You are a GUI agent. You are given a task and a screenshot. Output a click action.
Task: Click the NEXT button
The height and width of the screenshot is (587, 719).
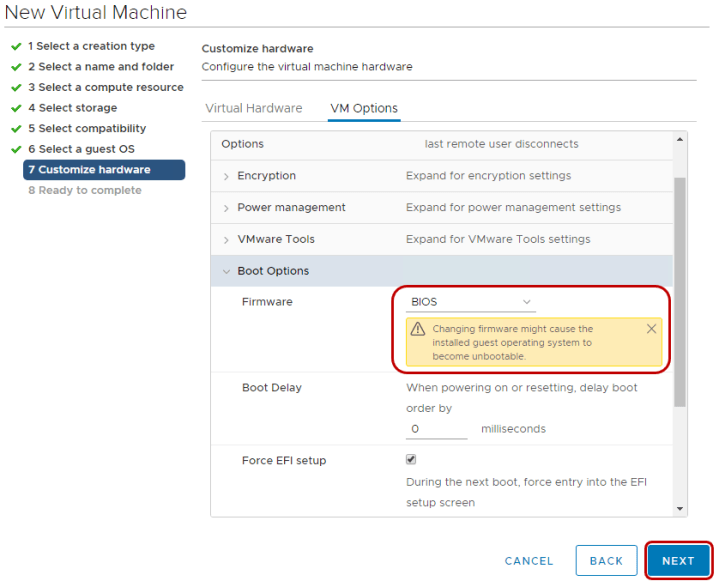(678, 561)
